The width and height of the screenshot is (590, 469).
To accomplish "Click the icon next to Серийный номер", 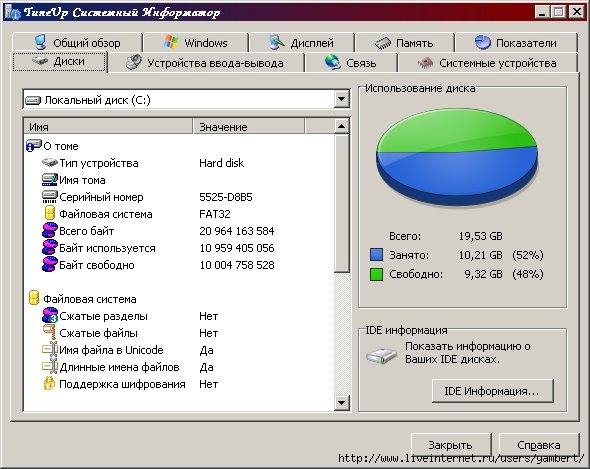I will pyautogui.click(x=49, y=196).
